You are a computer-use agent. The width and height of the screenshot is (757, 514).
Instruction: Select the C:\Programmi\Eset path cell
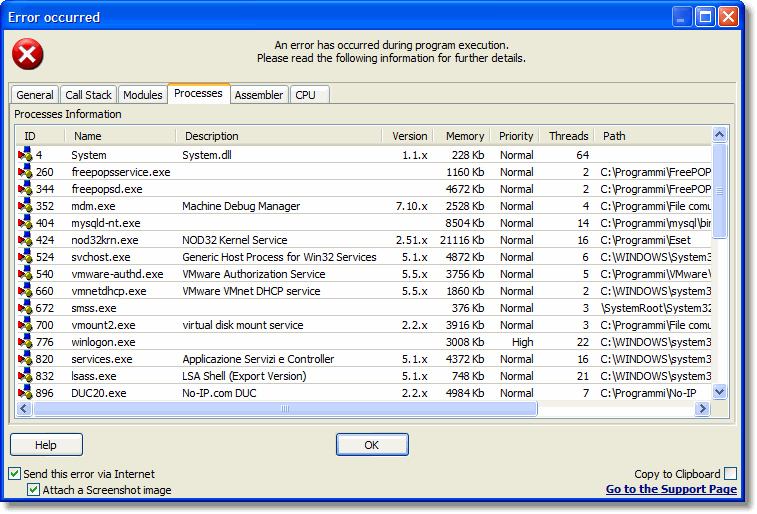[645, 240]
